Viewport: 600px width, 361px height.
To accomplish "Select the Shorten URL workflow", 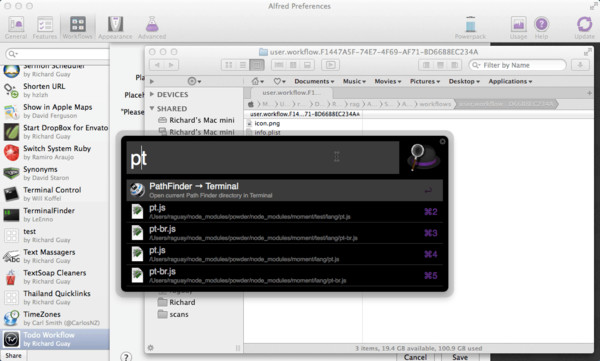I will tap(55, 90).
